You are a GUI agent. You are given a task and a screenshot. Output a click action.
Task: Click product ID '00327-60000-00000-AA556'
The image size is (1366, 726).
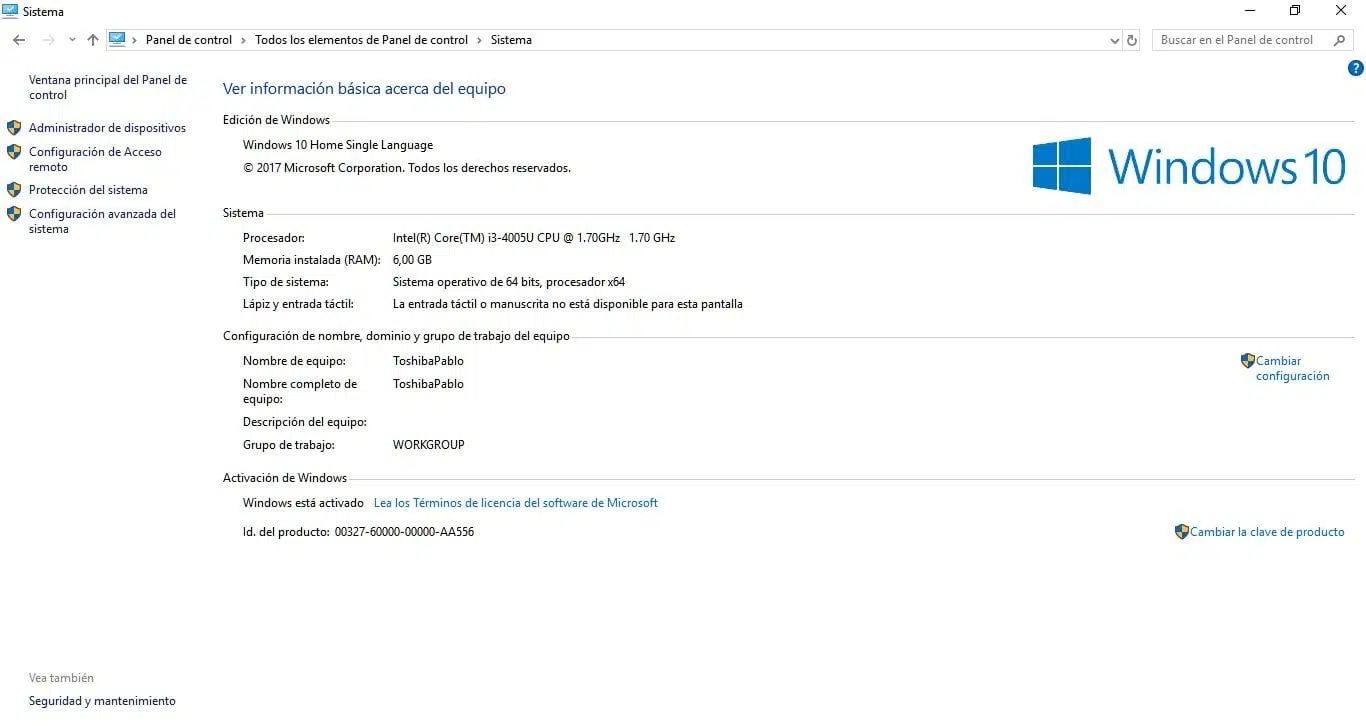point(404,532)
